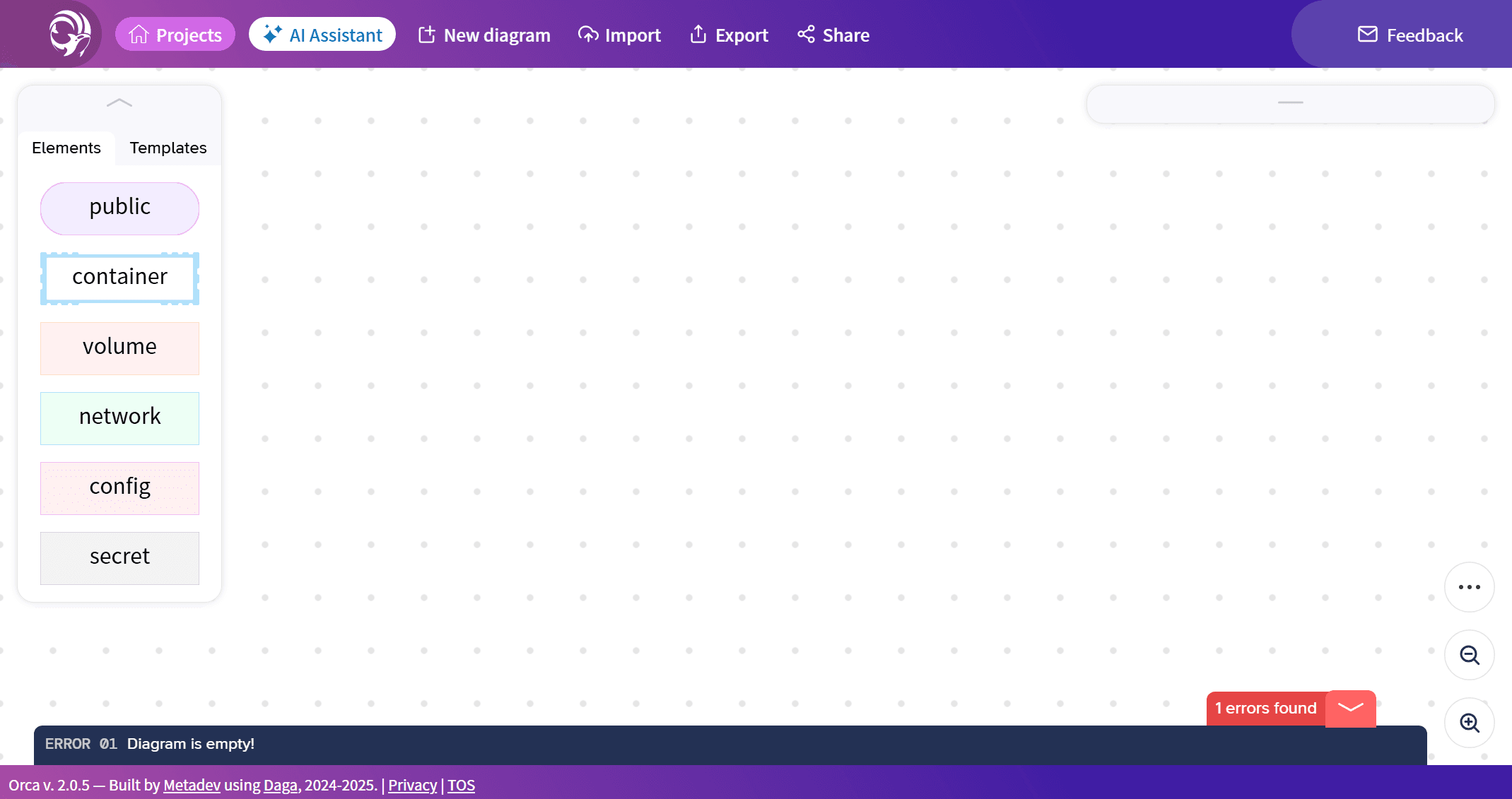Open the Metadev link in footer
This screenshot has height=799, width=1512.
point(192,785)
